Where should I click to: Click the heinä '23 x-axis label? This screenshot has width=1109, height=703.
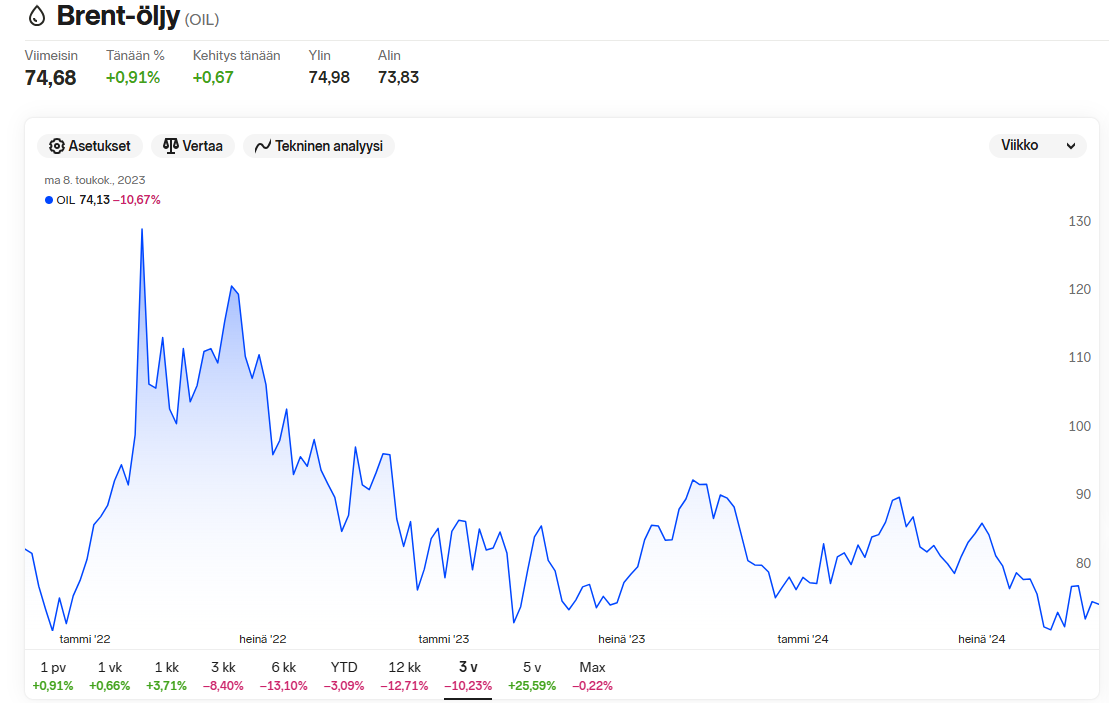pos(622,639)
